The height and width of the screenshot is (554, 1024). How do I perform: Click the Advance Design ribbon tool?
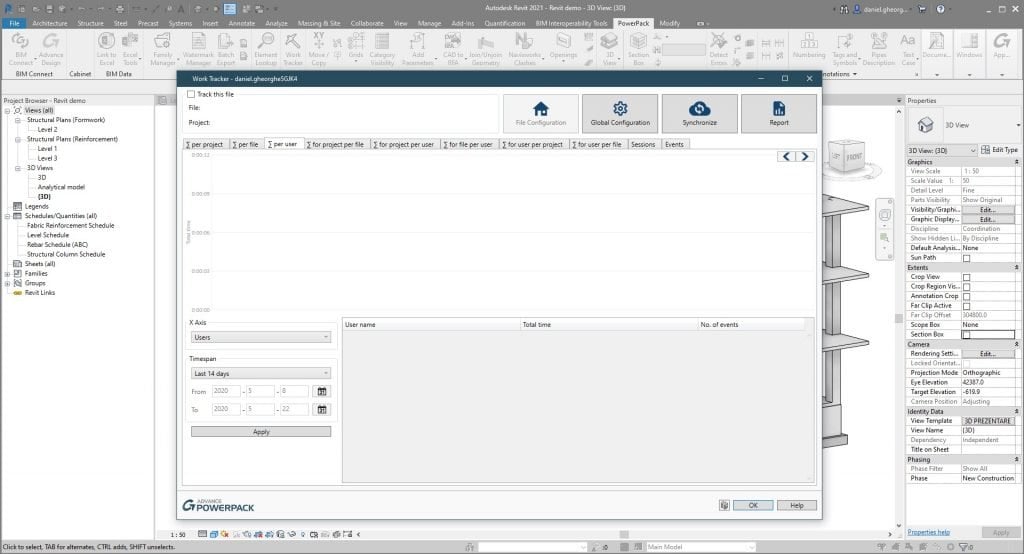51,49
